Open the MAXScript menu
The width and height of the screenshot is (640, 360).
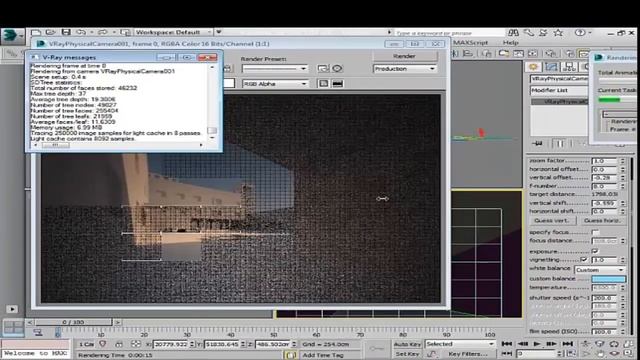click(470, 42)
